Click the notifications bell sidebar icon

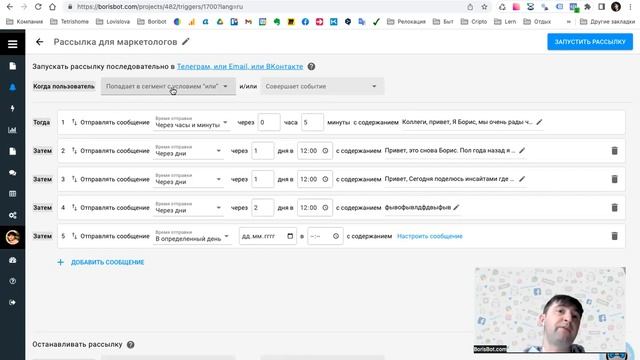coord(12,87)
